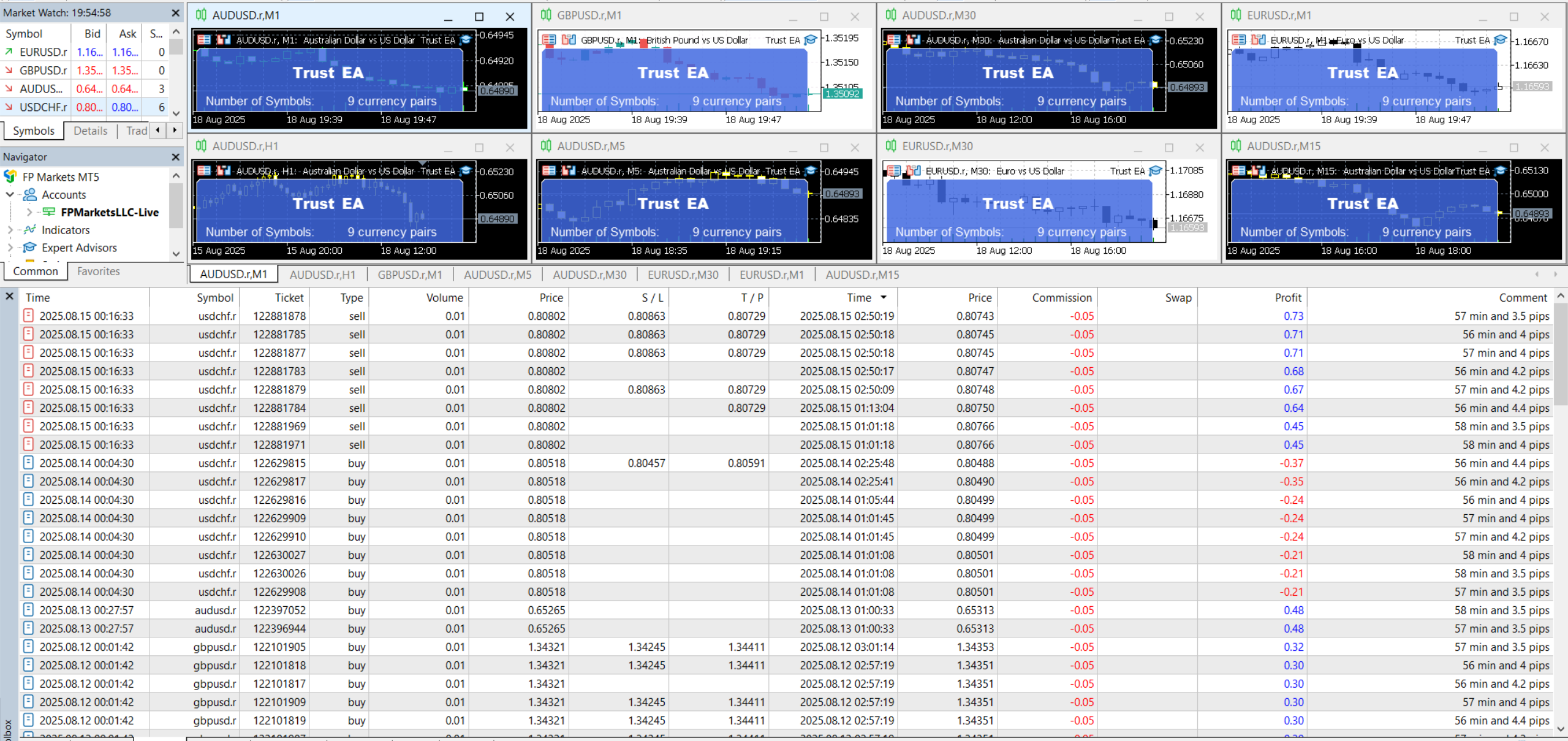Click the Trust EA graduation cap icon on EURUSD.r,M1 chart
1568x741 pixels.
coord(1500,40)
